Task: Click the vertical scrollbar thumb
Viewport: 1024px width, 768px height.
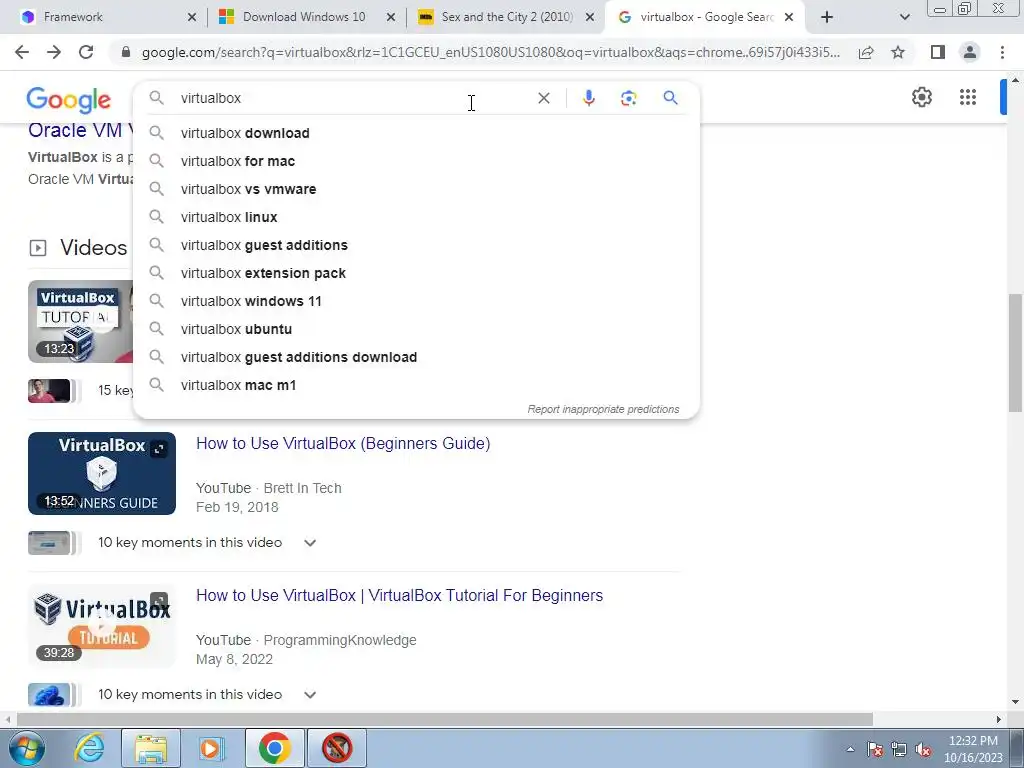Action: click(x=1015, y=353)
